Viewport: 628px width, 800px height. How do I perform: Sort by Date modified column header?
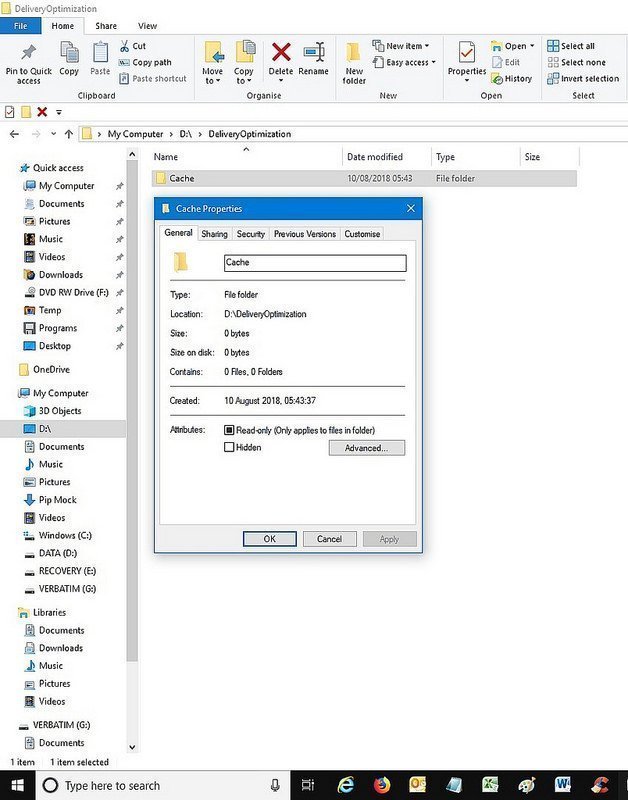[x=374, y=157]
